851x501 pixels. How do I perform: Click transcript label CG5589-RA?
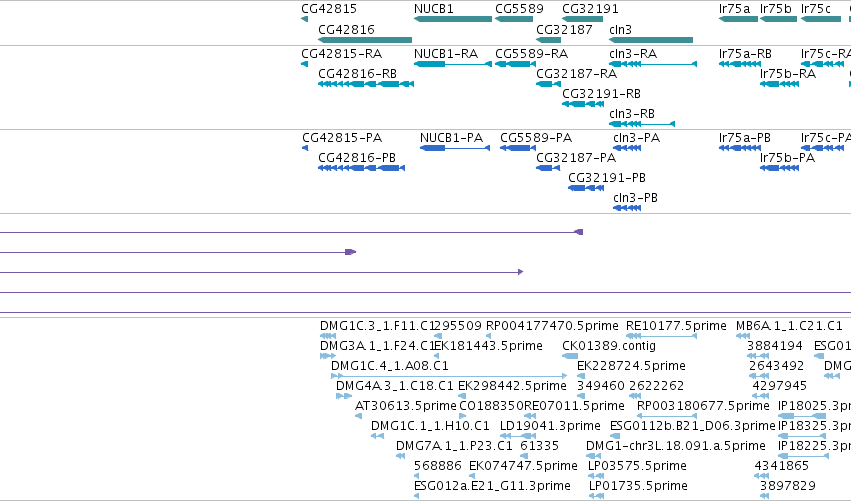(x=531, y=54)
